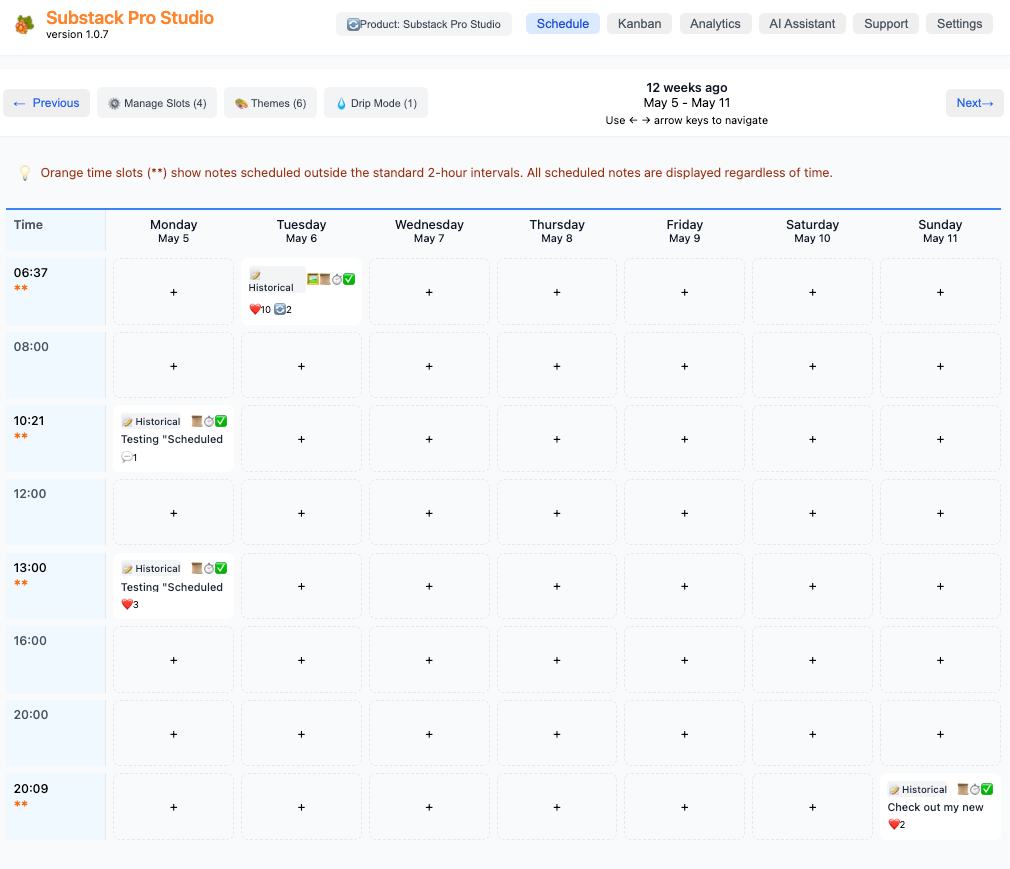Click the palette icon in Themes
This screenshot has height=869, width=1010.
pos(242,103)
